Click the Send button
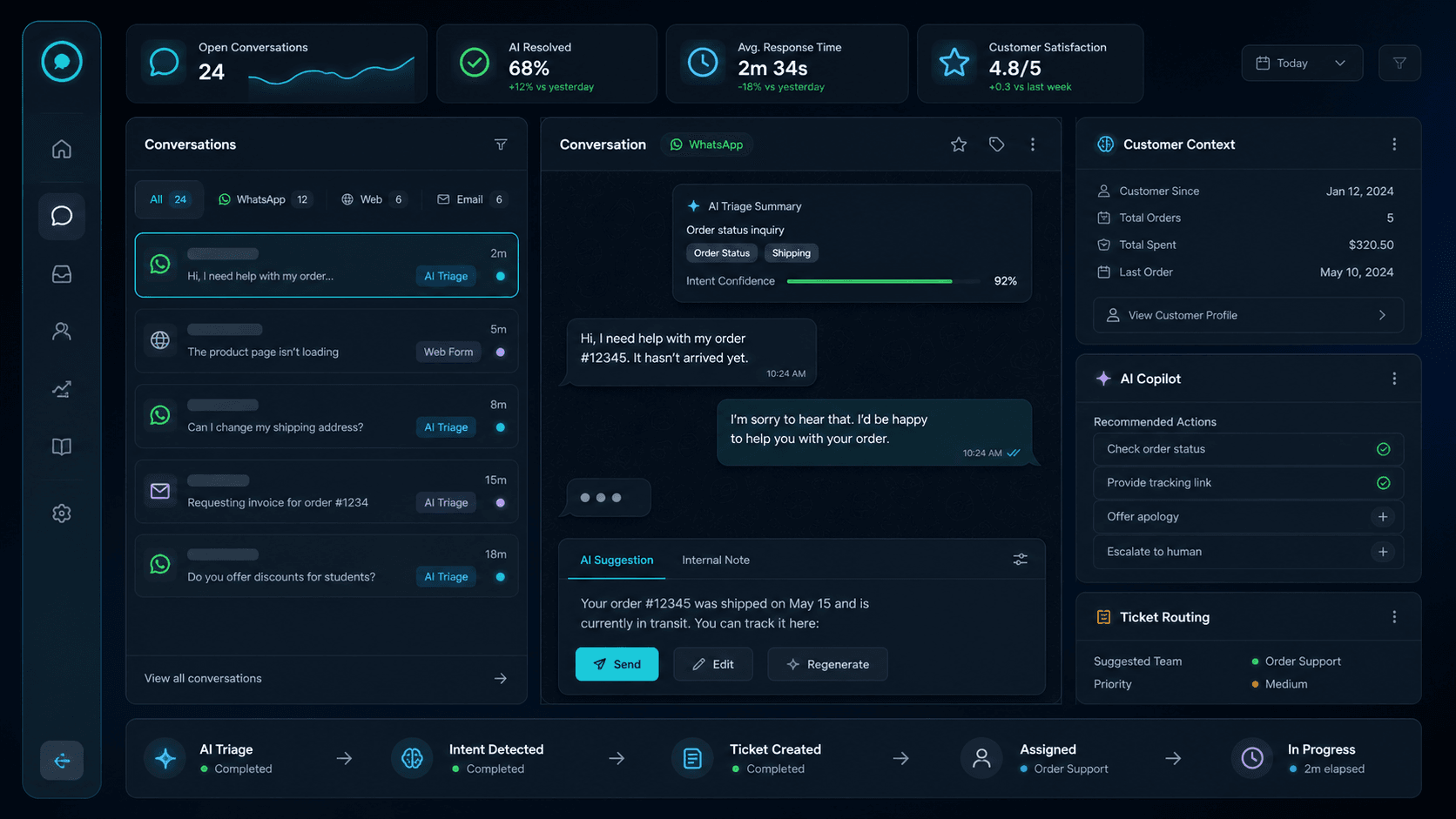The height and width of the screenshot is (819, 1456). [x=617, y=664]
